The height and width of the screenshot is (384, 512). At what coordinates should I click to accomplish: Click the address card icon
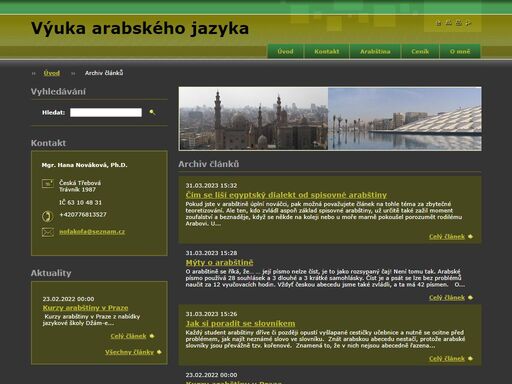coord(48,183)
